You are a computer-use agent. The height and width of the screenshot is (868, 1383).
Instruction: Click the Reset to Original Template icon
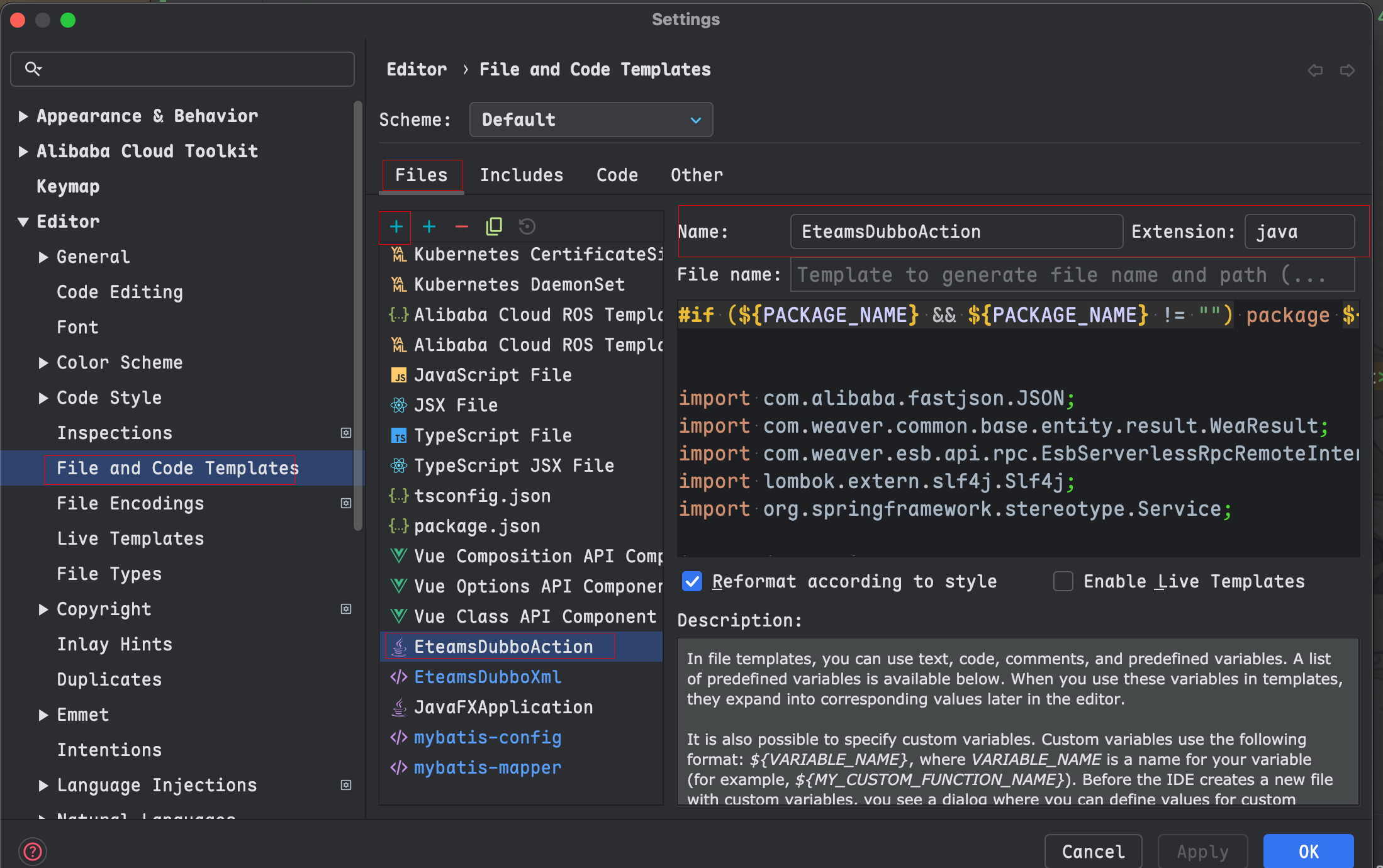(527, 226)
